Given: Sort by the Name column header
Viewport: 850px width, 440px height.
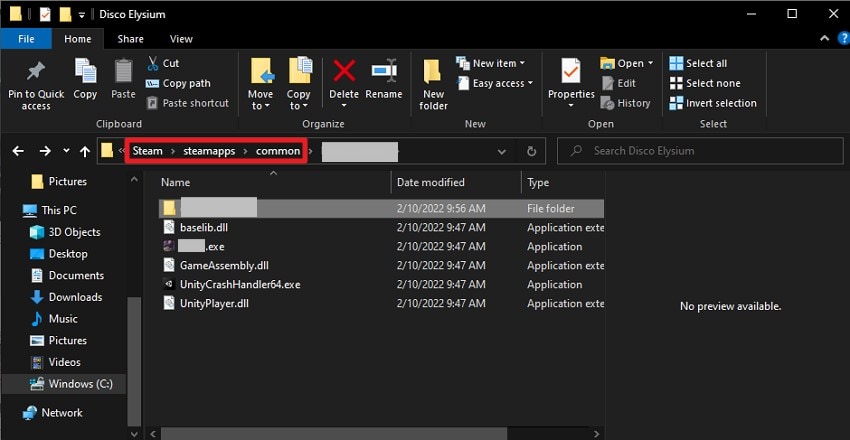Looking at the screenshot, I should (x=176, y=183).
